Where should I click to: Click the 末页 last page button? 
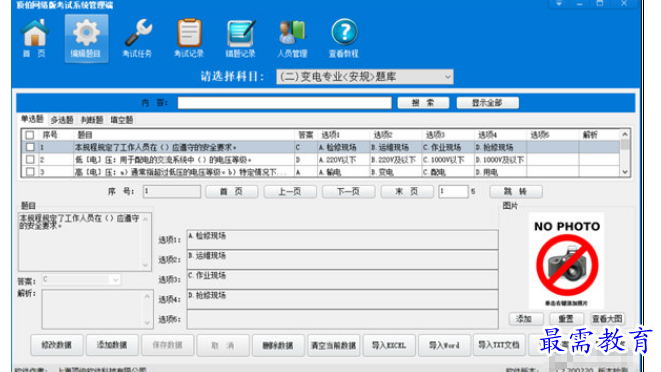(407, 191)
